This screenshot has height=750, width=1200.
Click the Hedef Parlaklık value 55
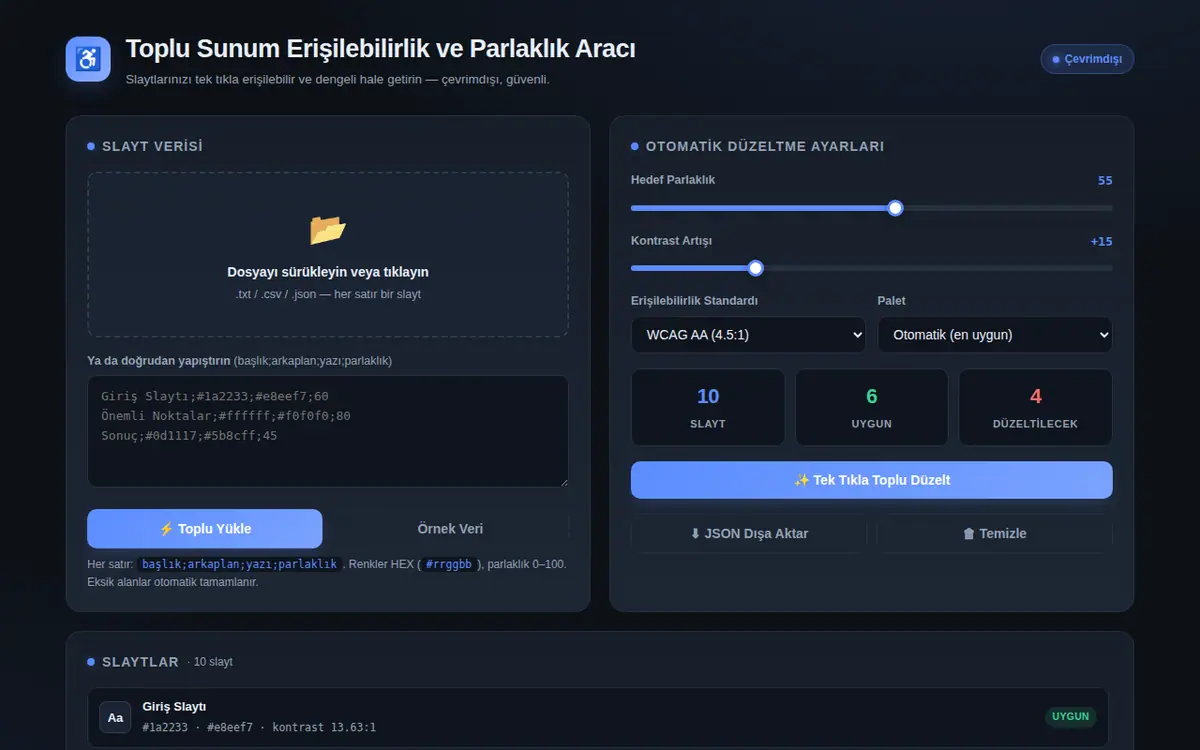[x=1105, y=181]
